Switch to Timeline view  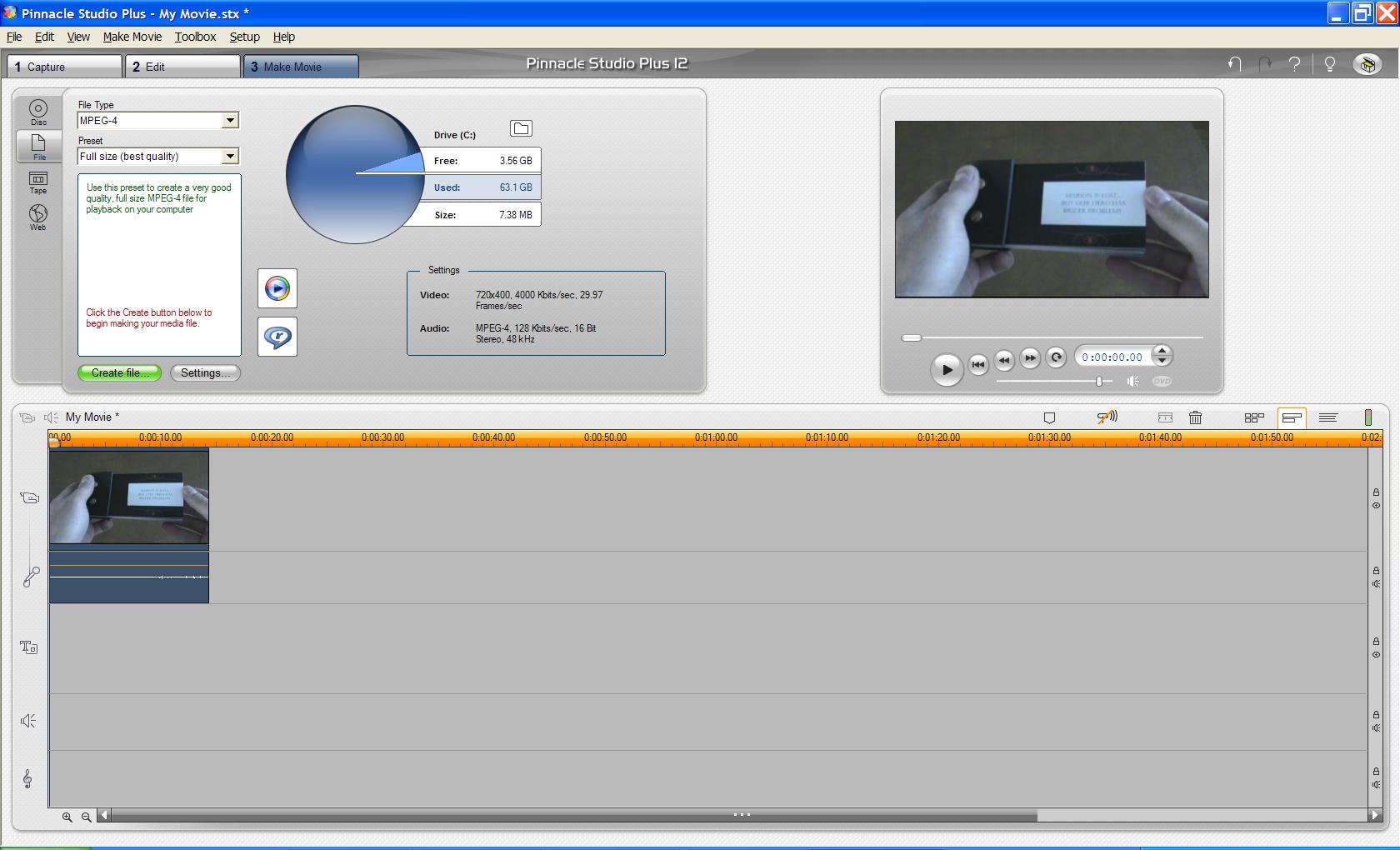pos(1292,417)
